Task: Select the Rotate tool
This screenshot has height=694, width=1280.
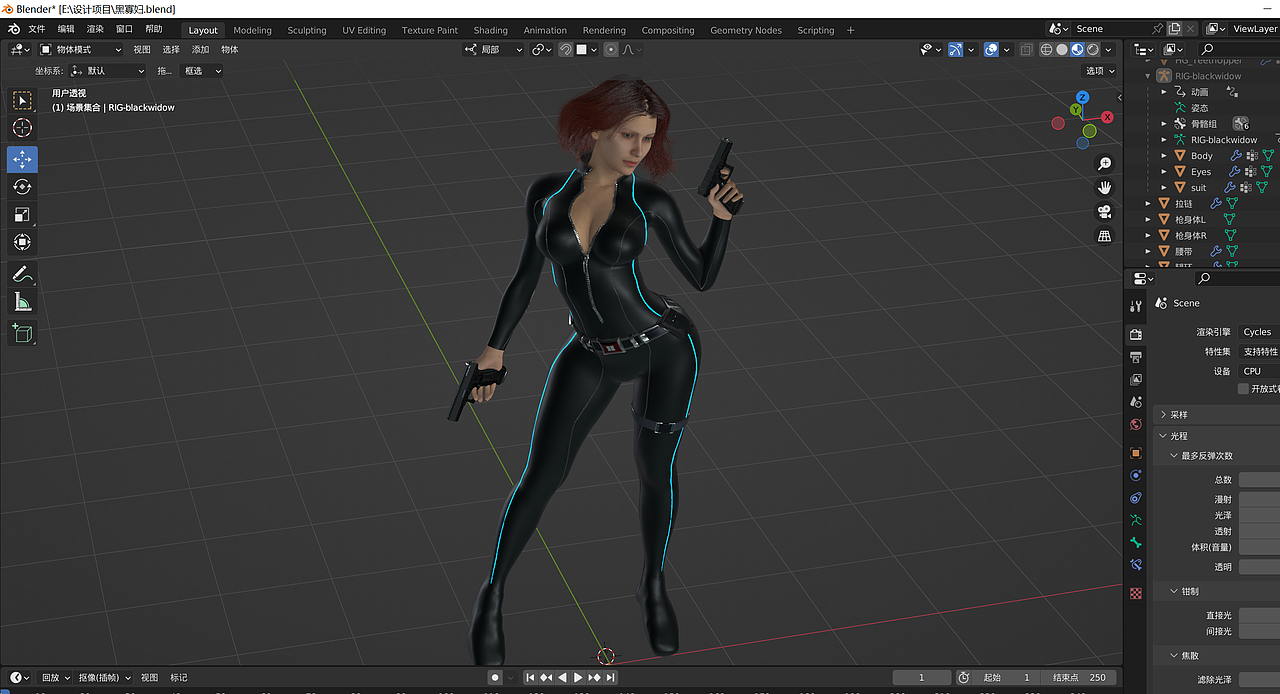Action: [22, 187]
